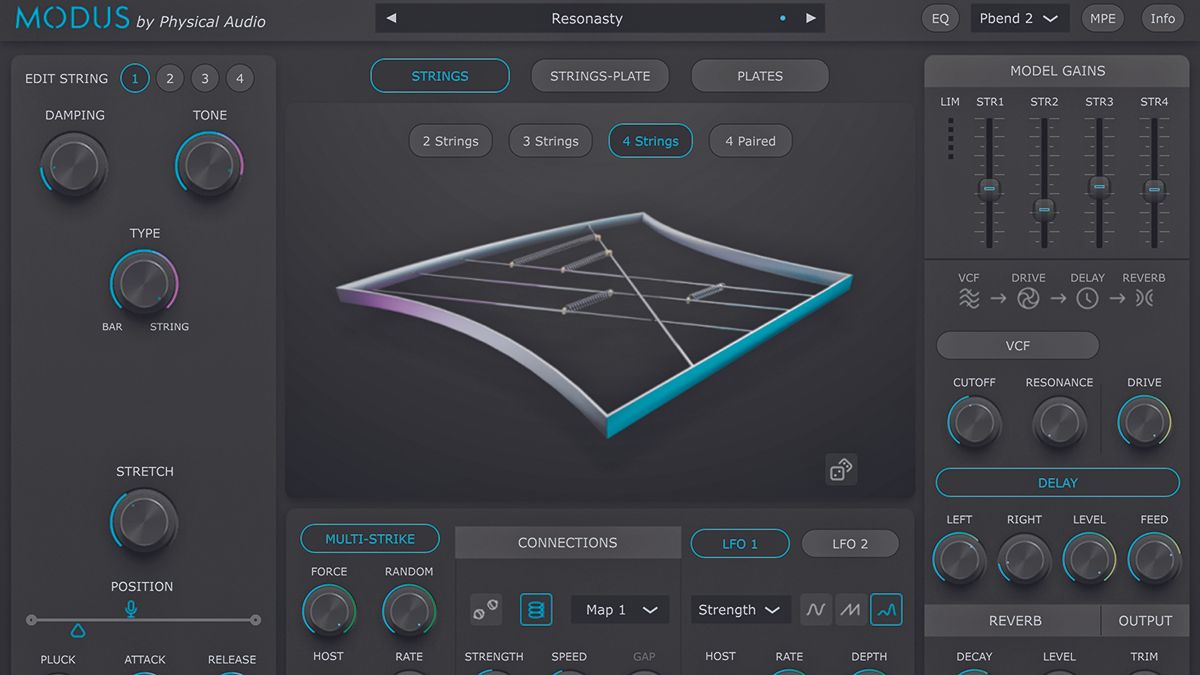Switch to the Plates model tab

point(760,76)
